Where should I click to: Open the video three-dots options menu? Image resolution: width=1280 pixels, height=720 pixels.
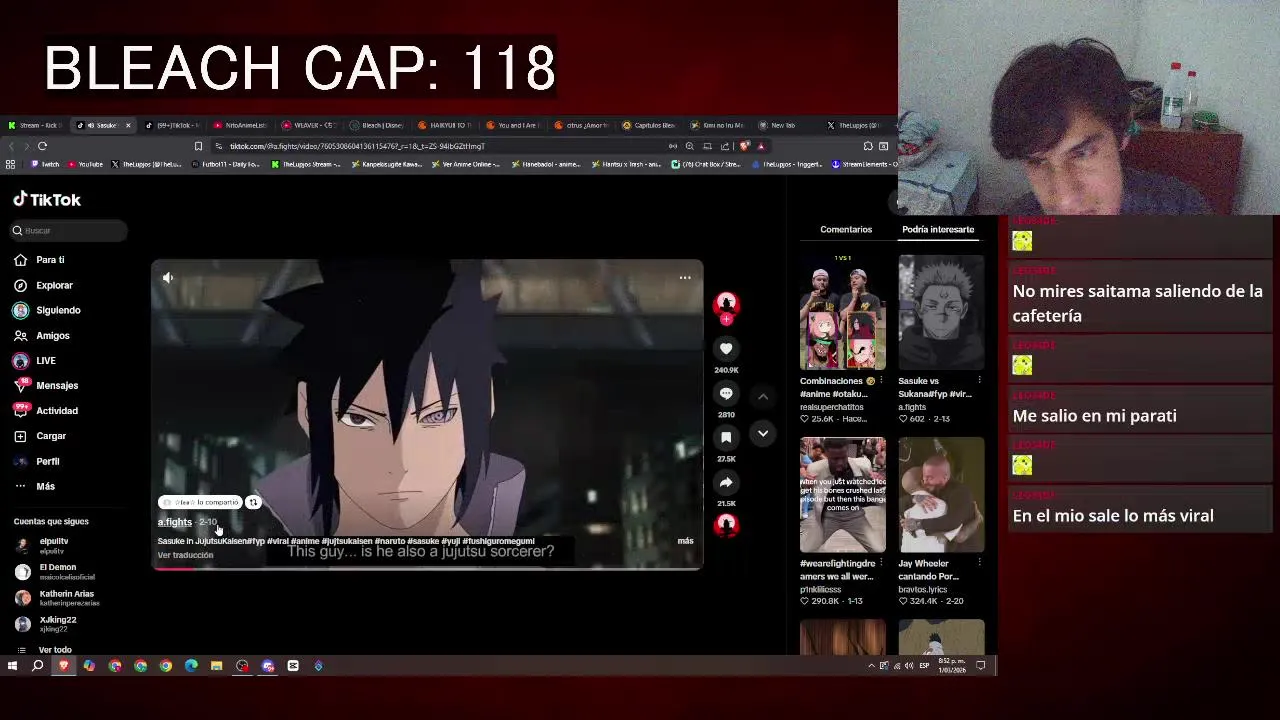pos(685,277)
